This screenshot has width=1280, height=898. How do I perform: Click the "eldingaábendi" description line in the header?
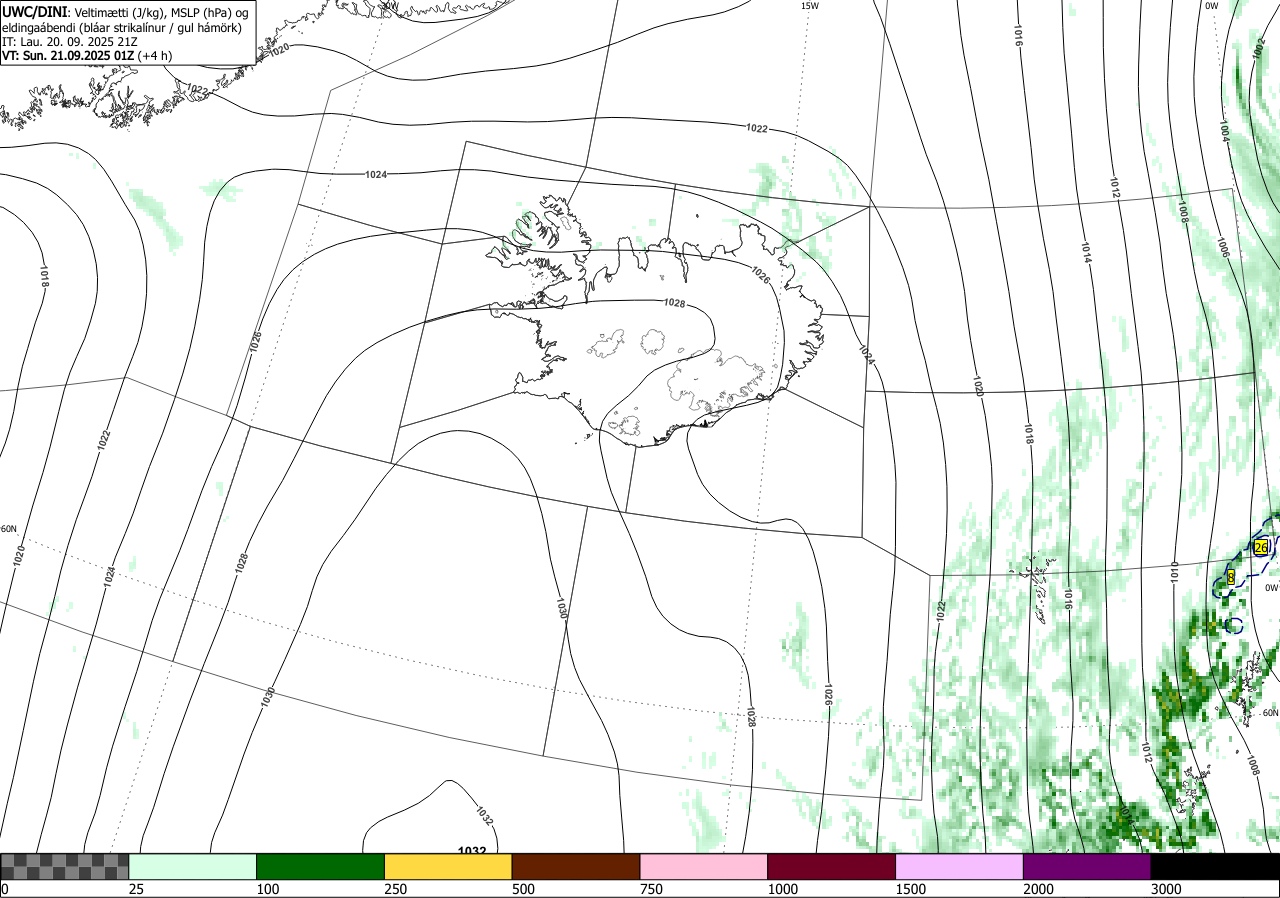pos(122,27)
